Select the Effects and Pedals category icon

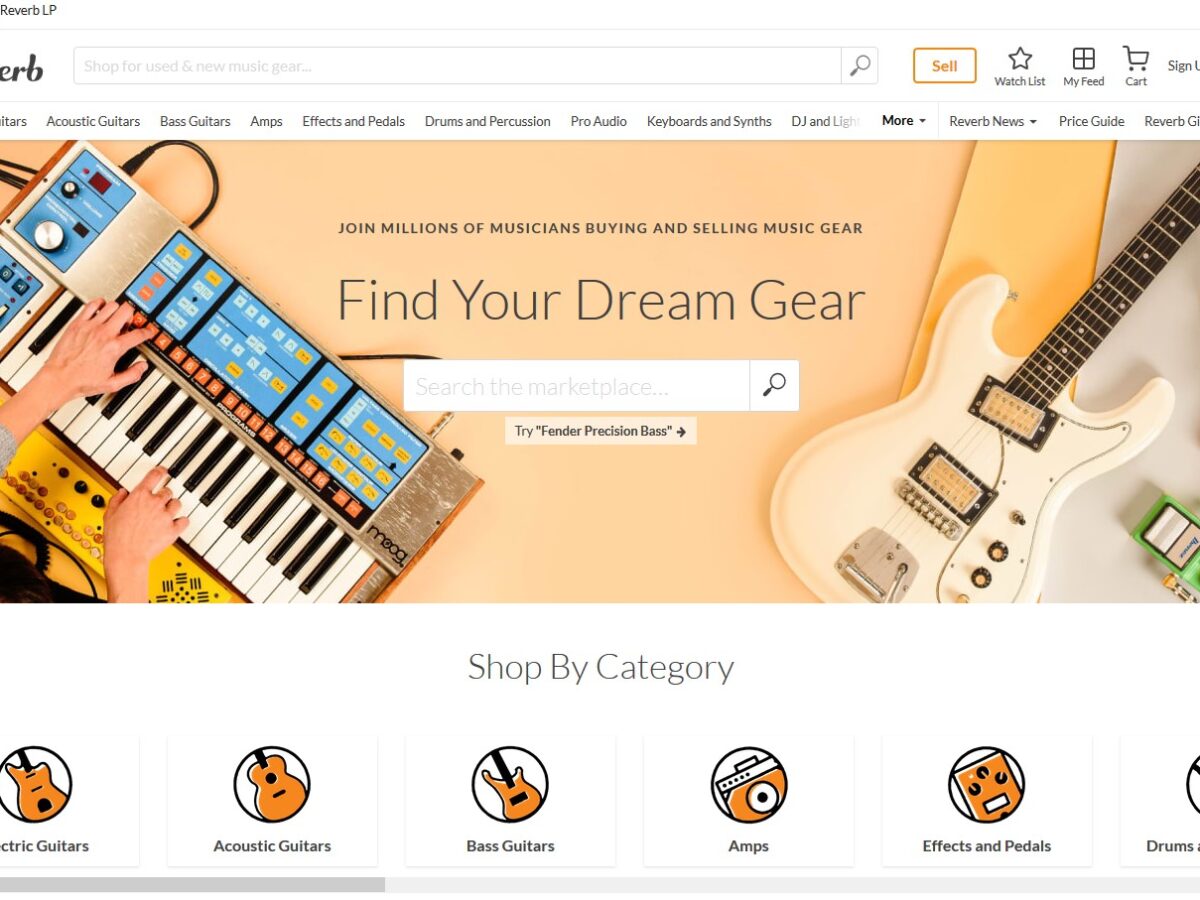(987, 785)
